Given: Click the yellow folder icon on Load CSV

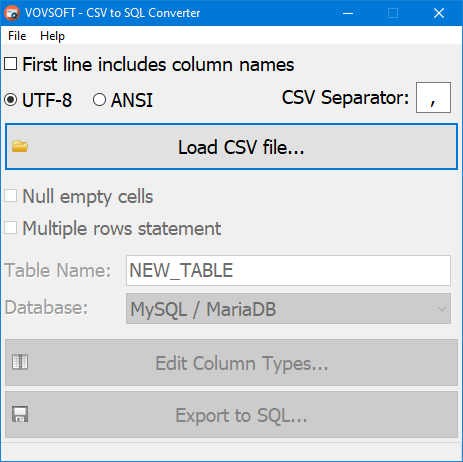Looking at the screenshot, I should (x=20, y=146).
